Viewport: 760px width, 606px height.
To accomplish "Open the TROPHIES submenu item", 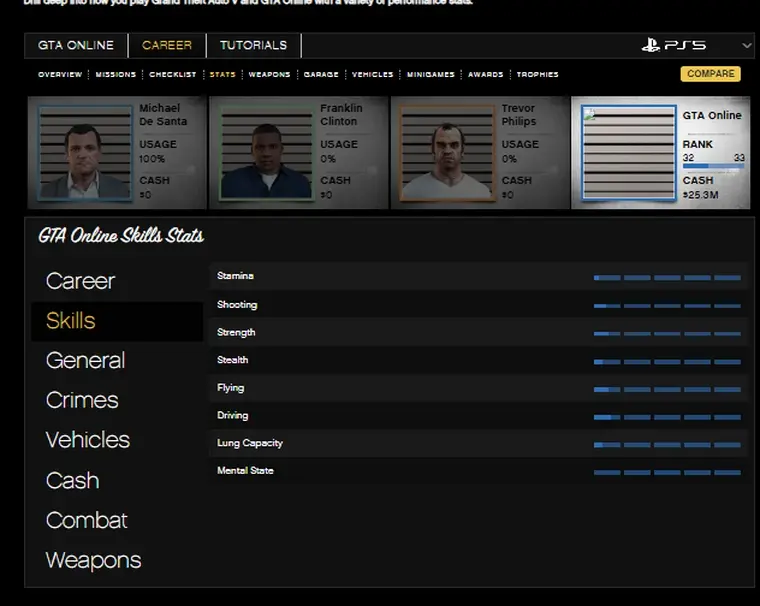I will coord(538,75).
